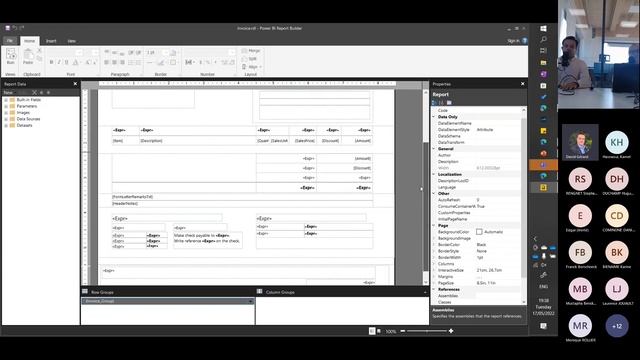The image size is (640, 360).
Task: Show properties in categorized view
Action: pos(435,102)
